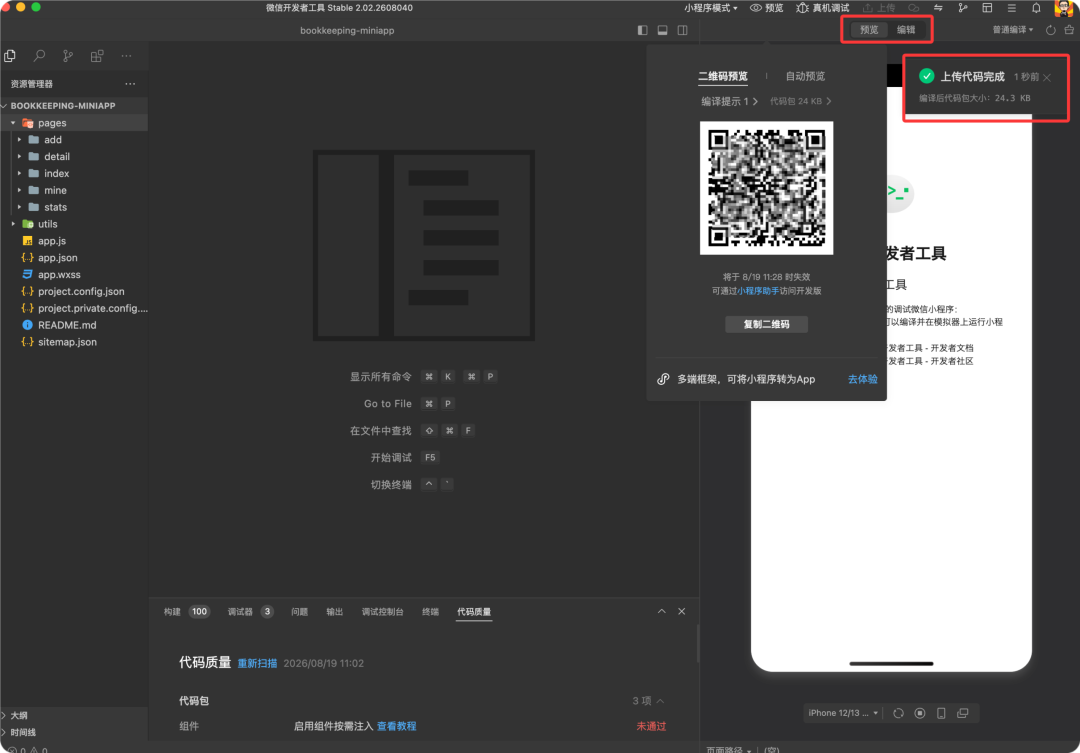Open the 普通编译 compile mode dropdown

coord(1012,30)
